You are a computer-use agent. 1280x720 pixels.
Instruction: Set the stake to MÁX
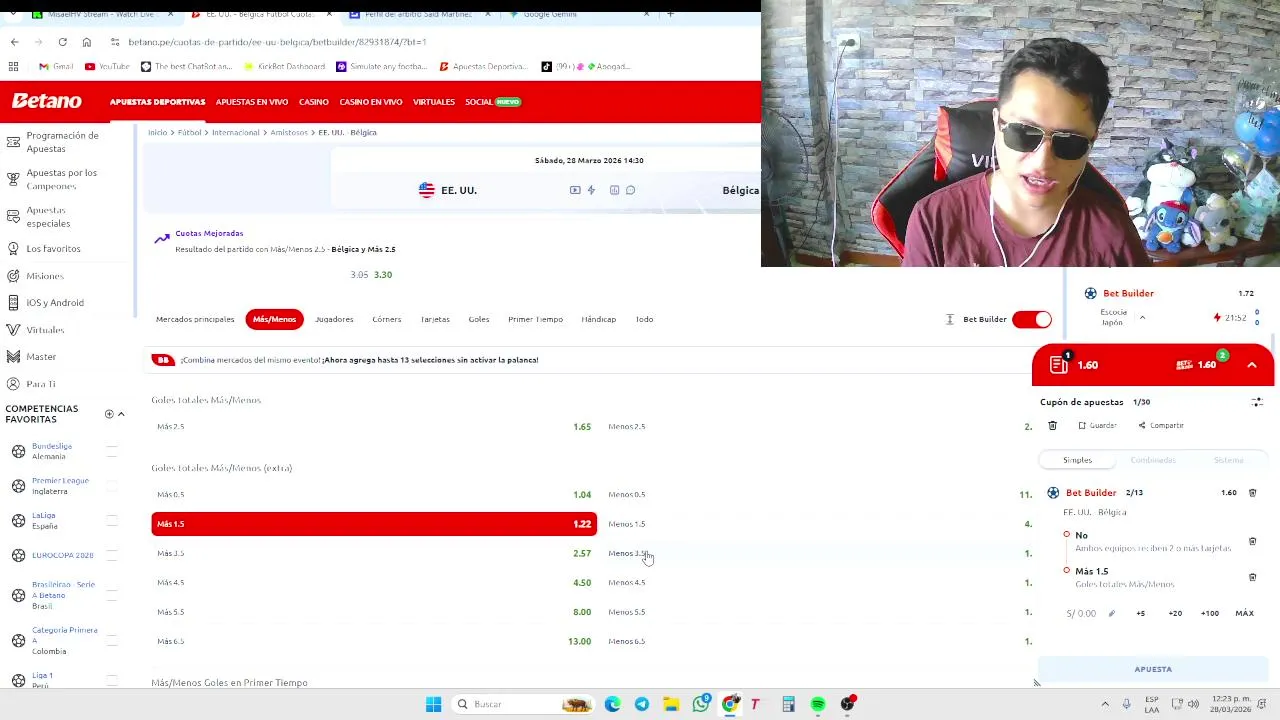(1244, 613)
